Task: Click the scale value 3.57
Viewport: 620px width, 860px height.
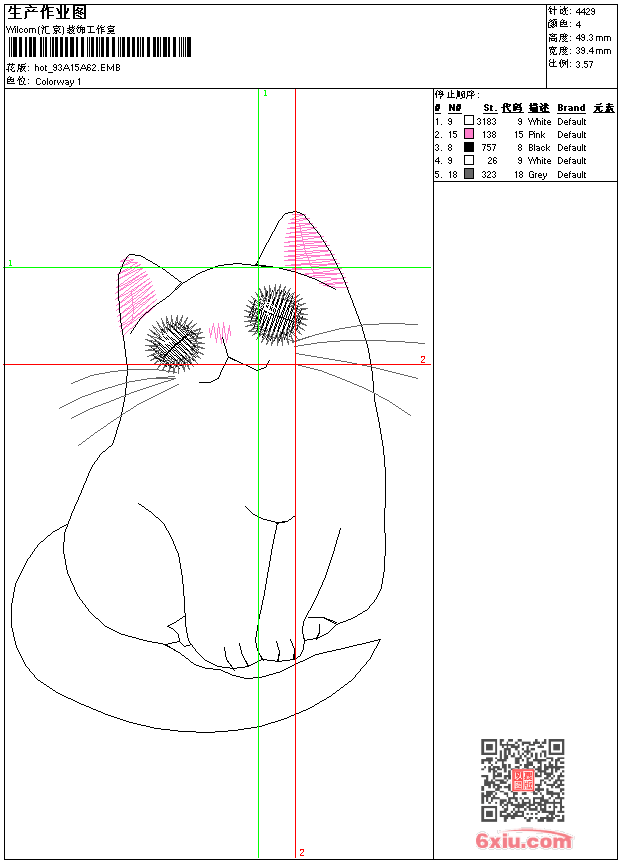Action: 584,64
